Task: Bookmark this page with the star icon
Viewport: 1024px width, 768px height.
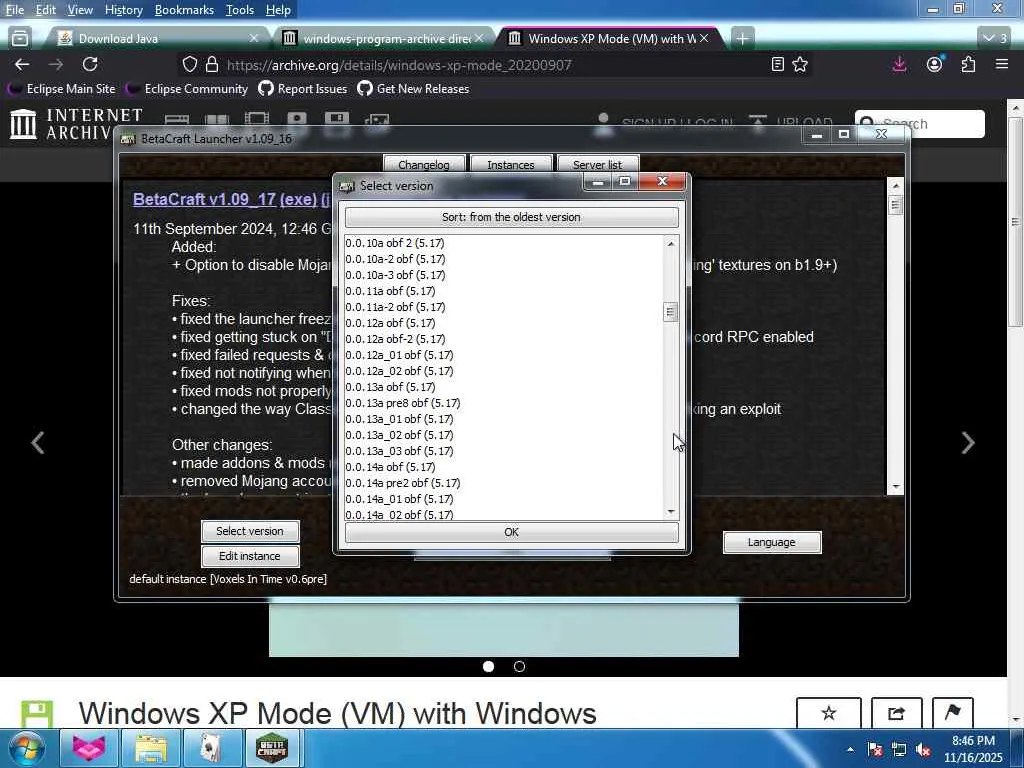Action: 800,64
